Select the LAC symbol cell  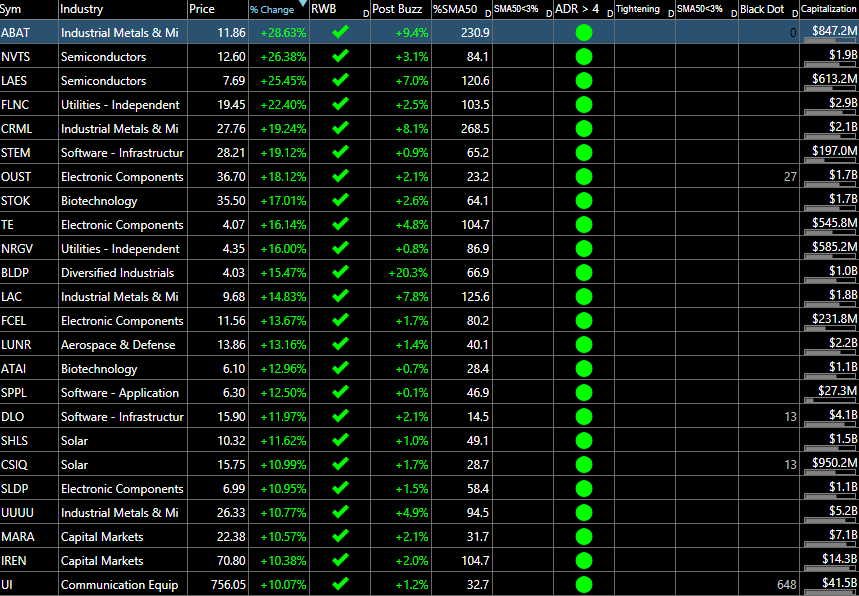tap(29, 297)
